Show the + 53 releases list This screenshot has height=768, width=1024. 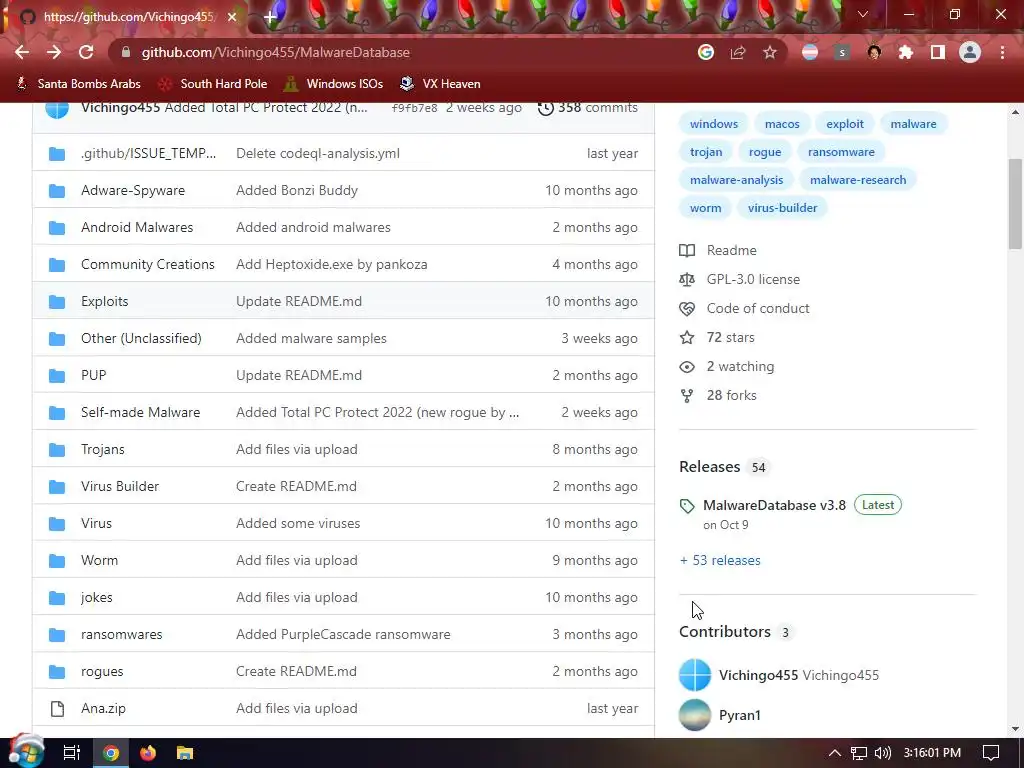[x=720, y=560]
